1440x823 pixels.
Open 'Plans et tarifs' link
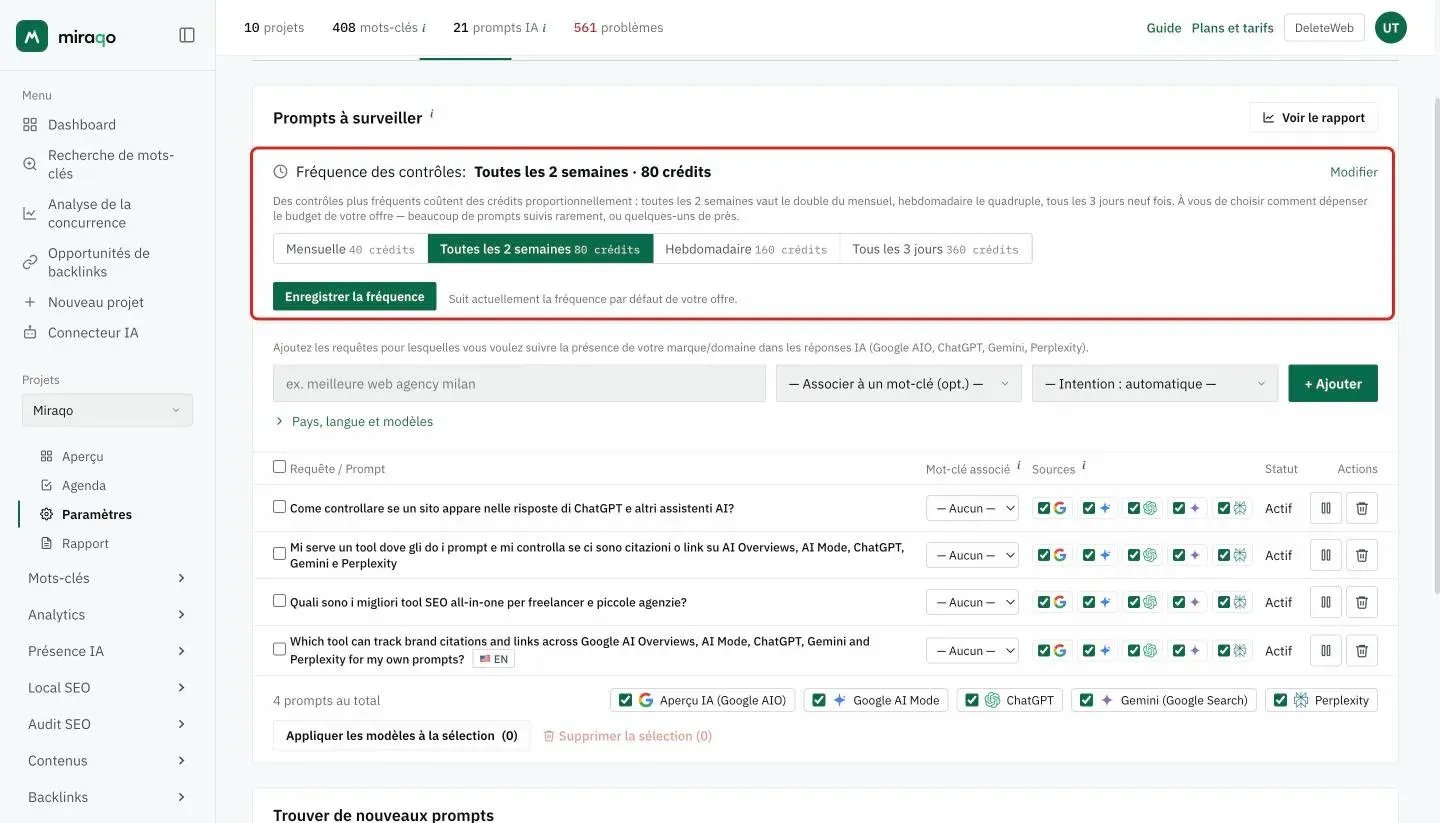1232,28
